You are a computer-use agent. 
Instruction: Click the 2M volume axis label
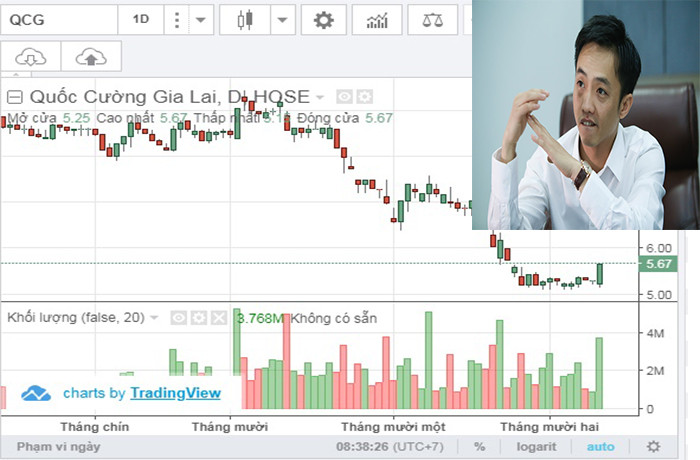655,371
